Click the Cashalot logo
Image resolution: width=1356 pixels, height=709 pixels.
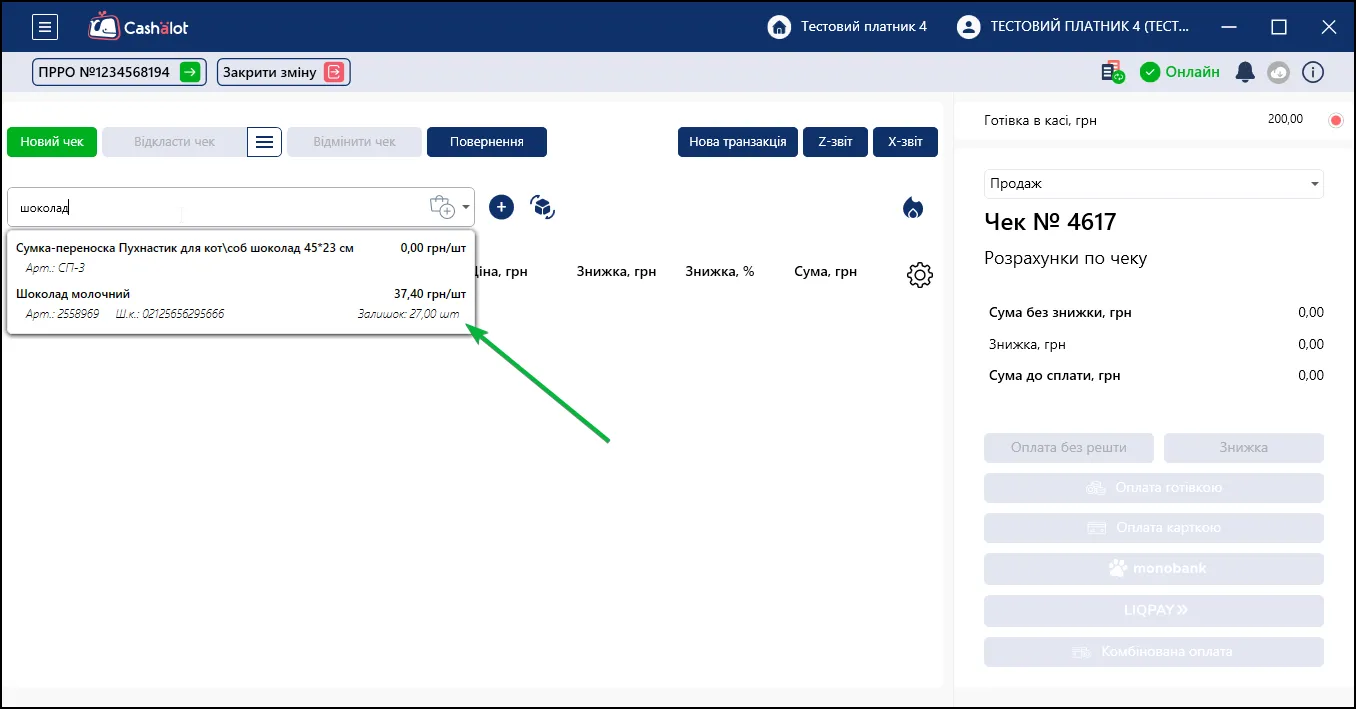[138, 27]
